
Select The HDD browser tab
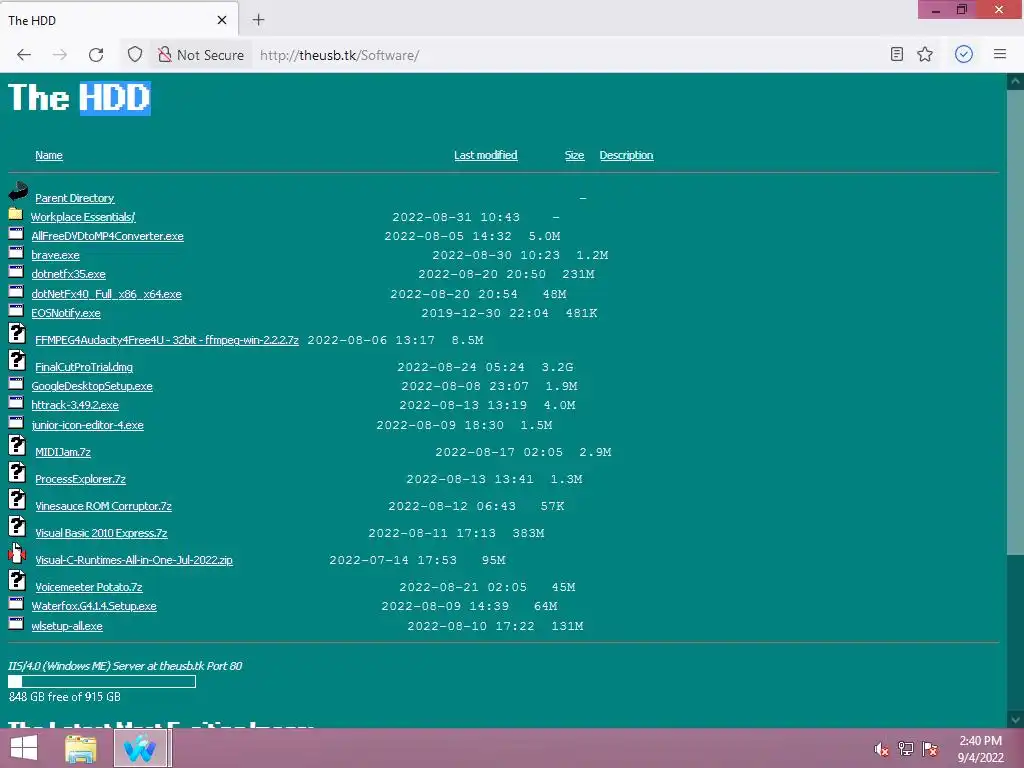click(x=119, y=20)
